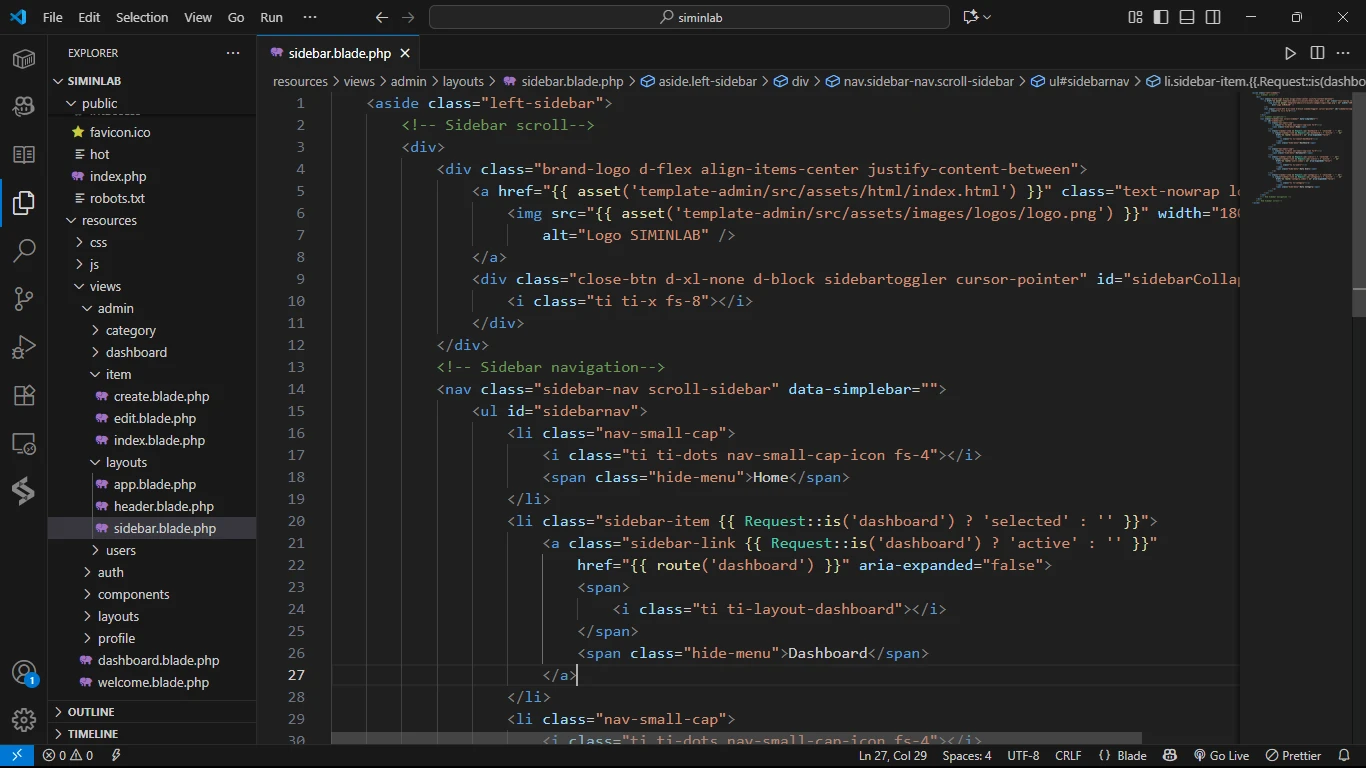Viewport: 1366px width, 768px height.
Task: Open the Manage settings gear
Action: click(x=24, y=719)
